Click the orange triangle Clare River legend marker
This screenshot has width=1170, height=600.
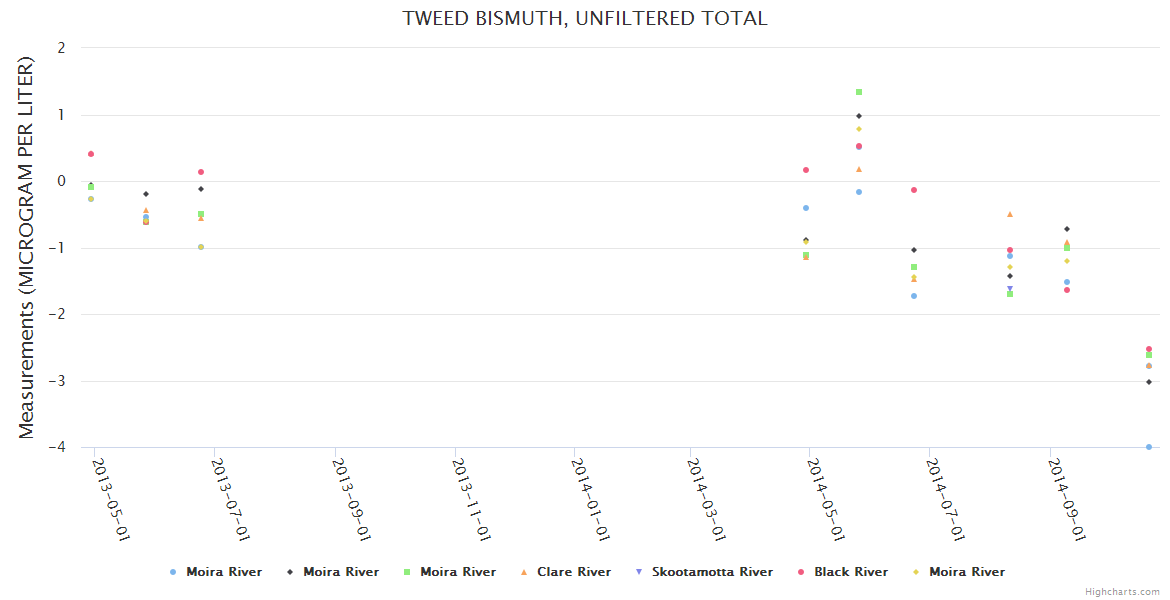coord(524,572)
